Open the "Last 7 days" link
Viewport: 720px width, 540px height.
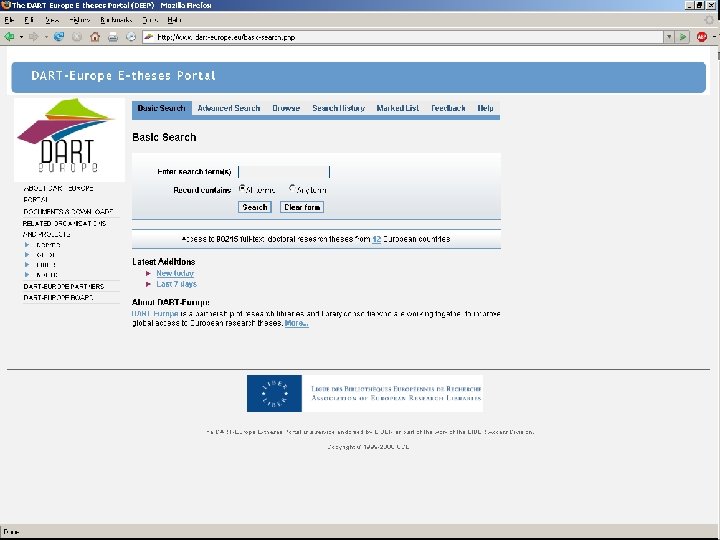tap(176, 284)
